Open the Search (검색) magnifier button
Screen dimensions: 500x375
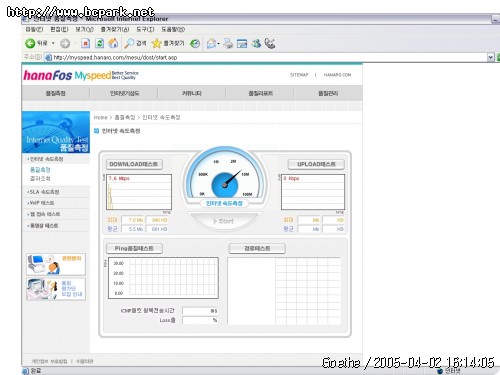pos(135,43)
